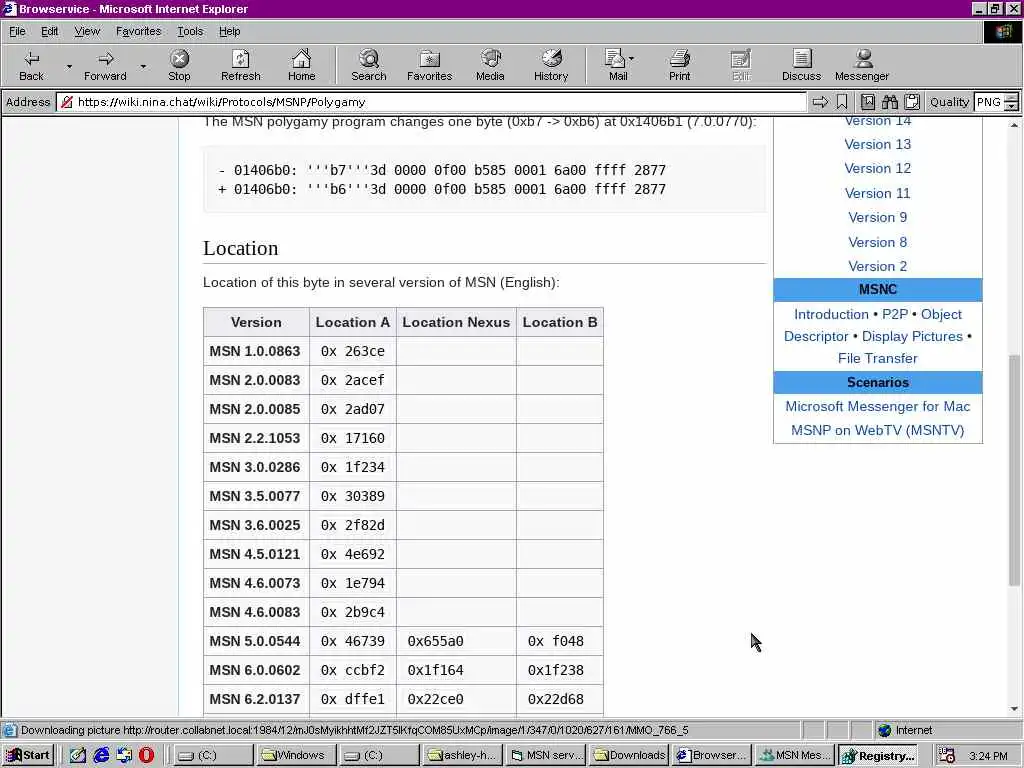Switch to the Downloads taskbar window
This screenshot has width=1024, height=768.
tap(630, 755)
